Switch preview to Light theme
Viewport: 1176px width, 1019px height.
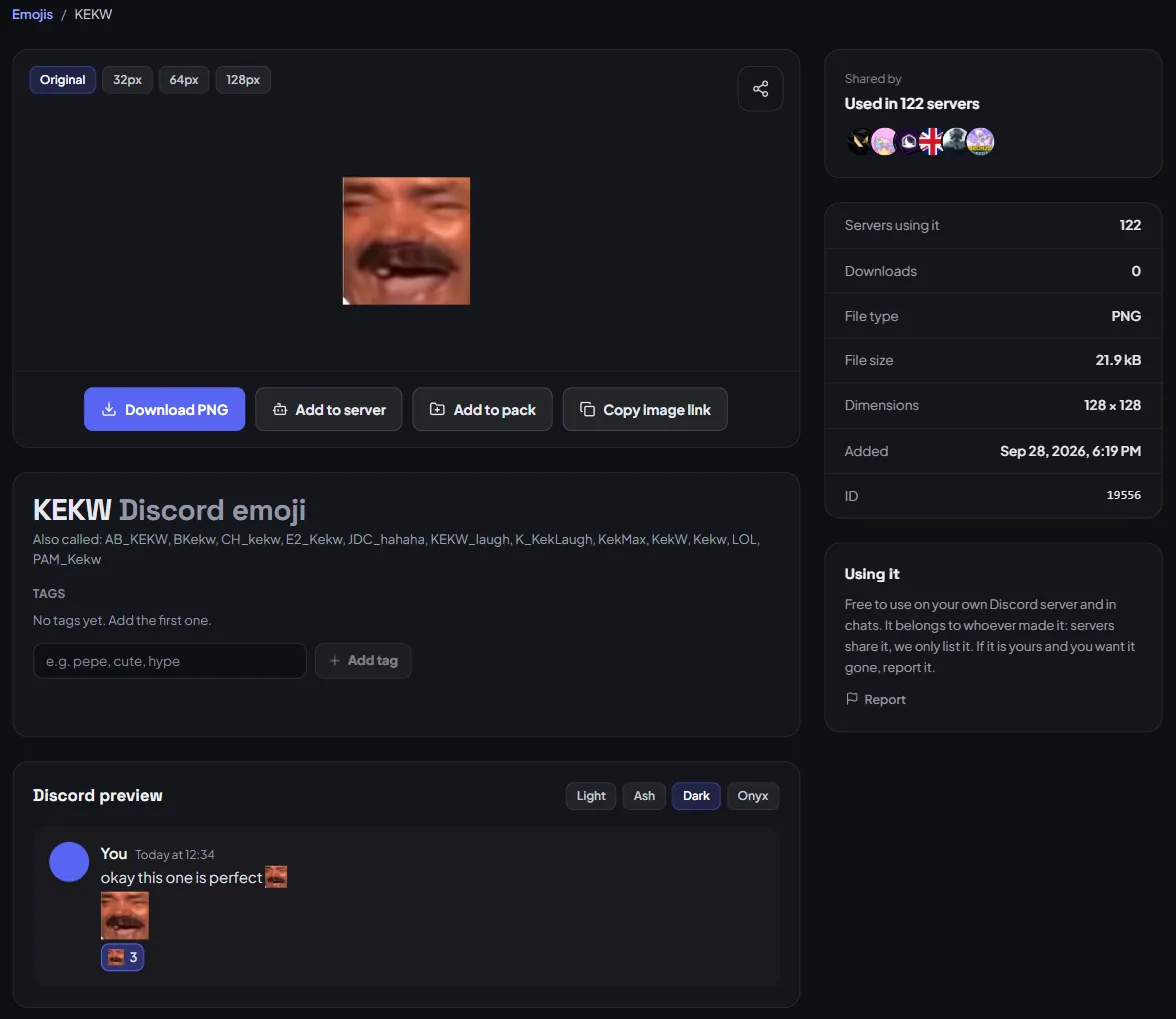(x=591, y=796)
